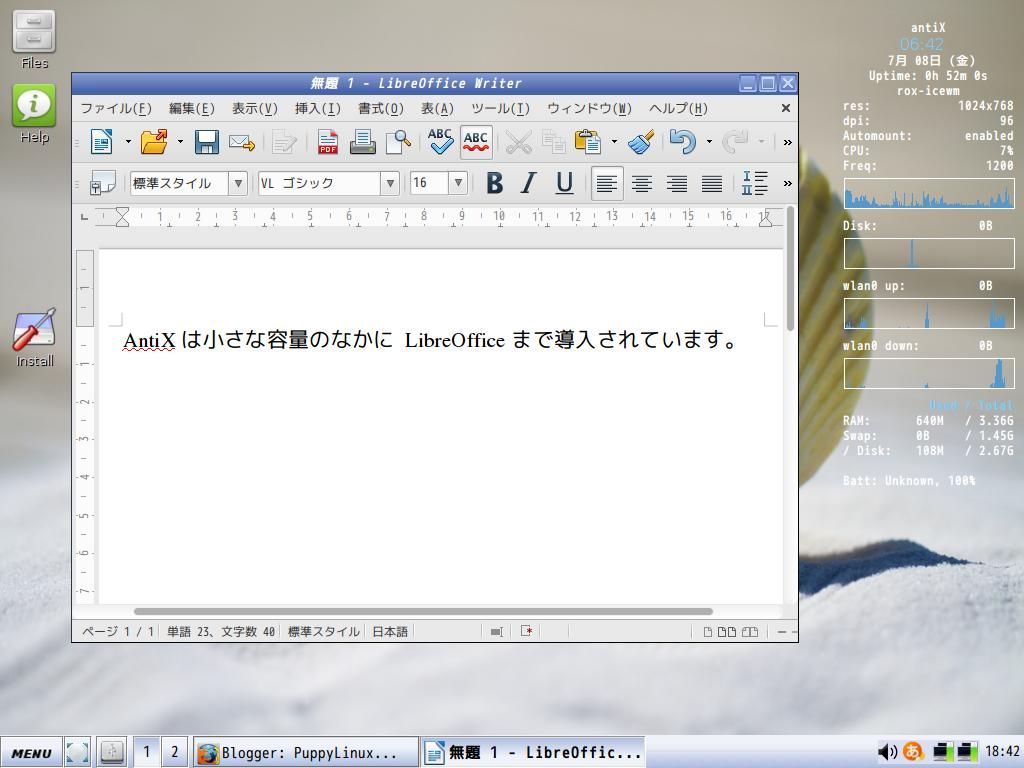Image resolution: width=1024 pixels, height=768 pixels.
Task: Click the line spacing numbering icon
Action: (x=754, y=184)
